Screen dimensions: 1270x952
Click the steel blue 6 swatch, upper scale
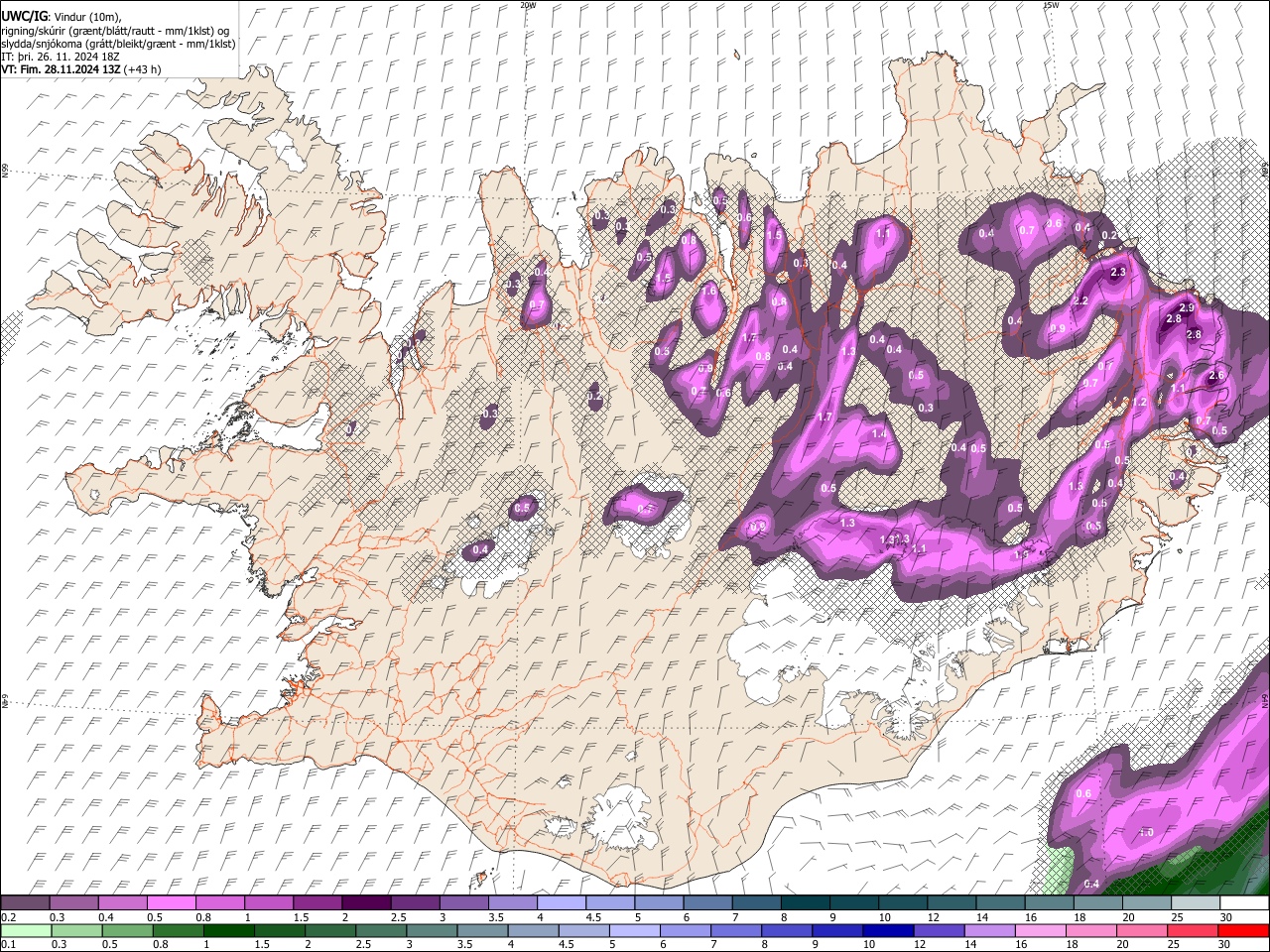click(707, 903)
